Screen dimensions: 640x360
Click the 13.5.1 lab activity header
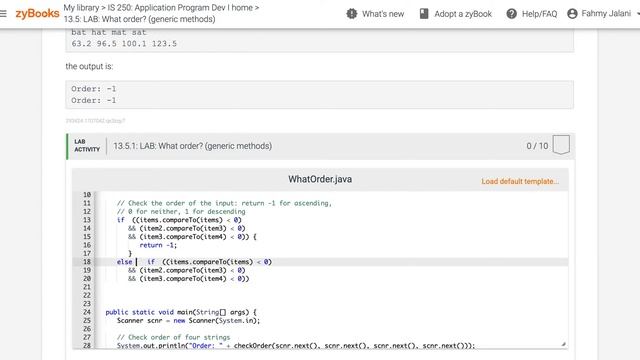pos(193,146)
